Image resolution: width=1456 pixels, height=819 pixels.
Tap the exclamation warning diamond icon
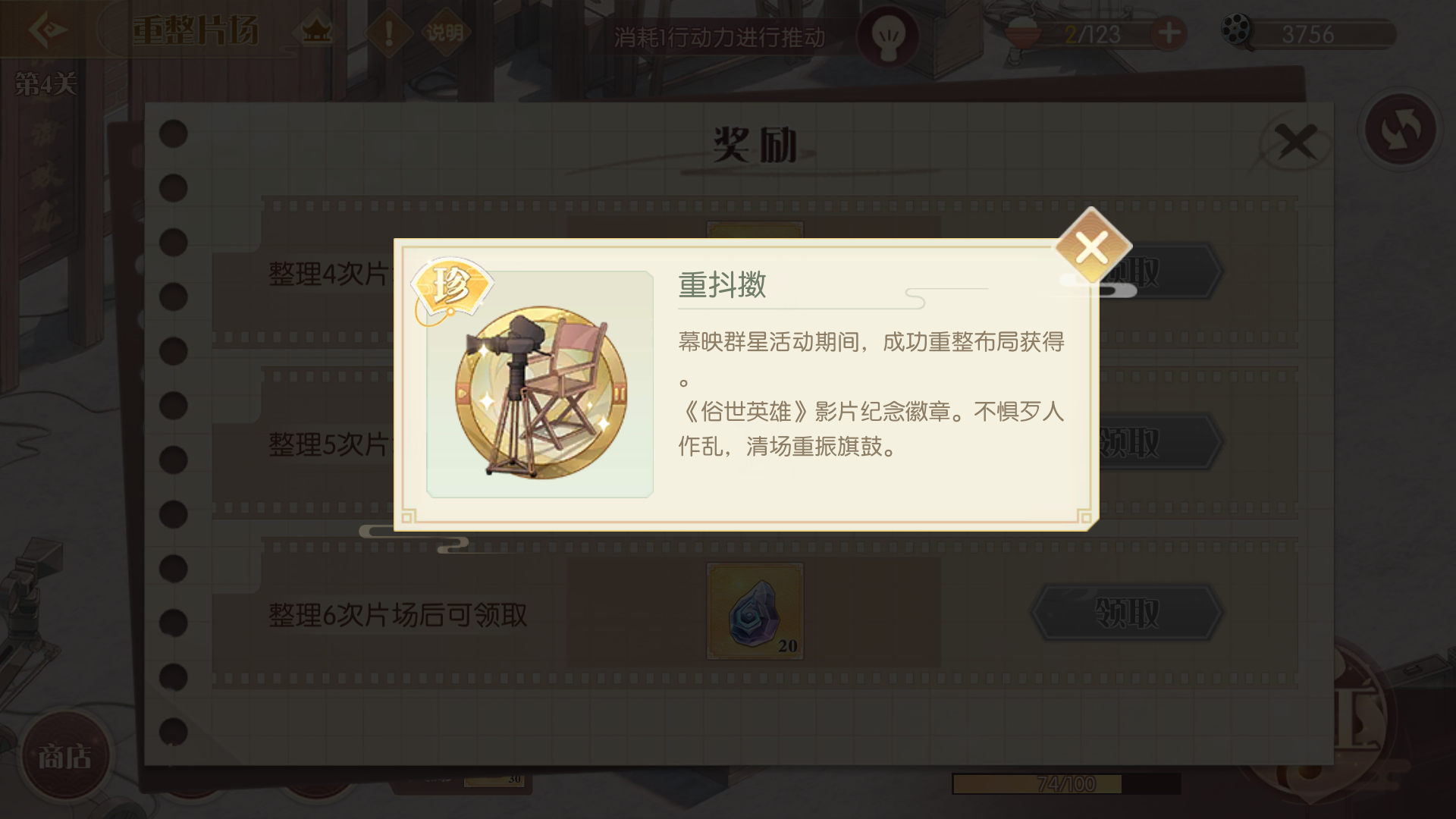coord(389,33)
